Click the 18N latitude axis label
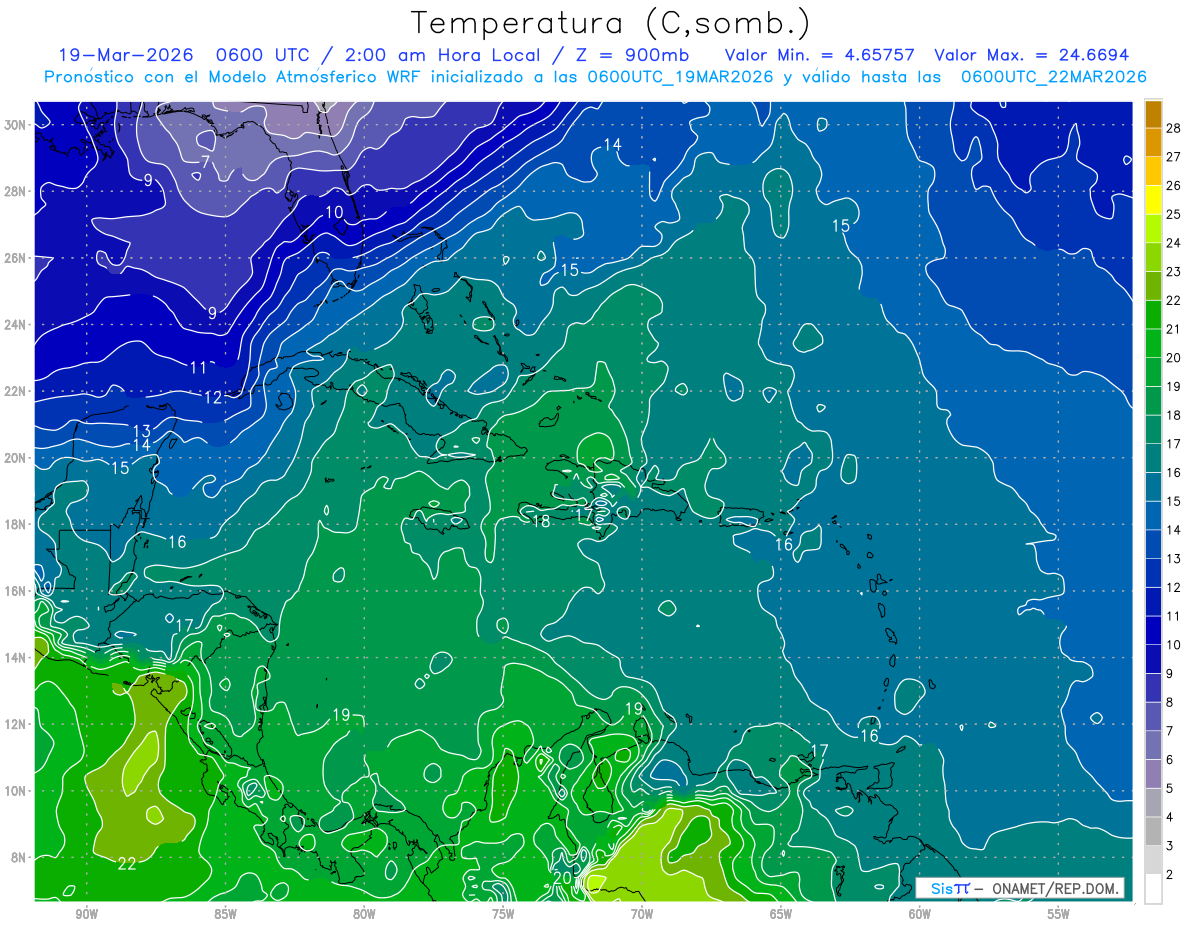The height and width of the screenshot is (927, 1200). tap(17, 524)
